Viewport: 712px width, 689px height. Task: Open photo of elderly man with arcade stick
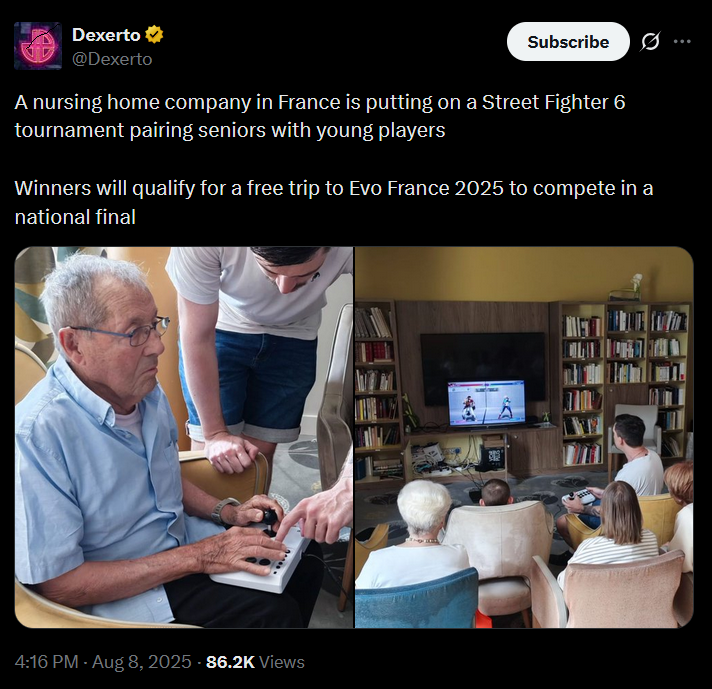tap(184, 437)
